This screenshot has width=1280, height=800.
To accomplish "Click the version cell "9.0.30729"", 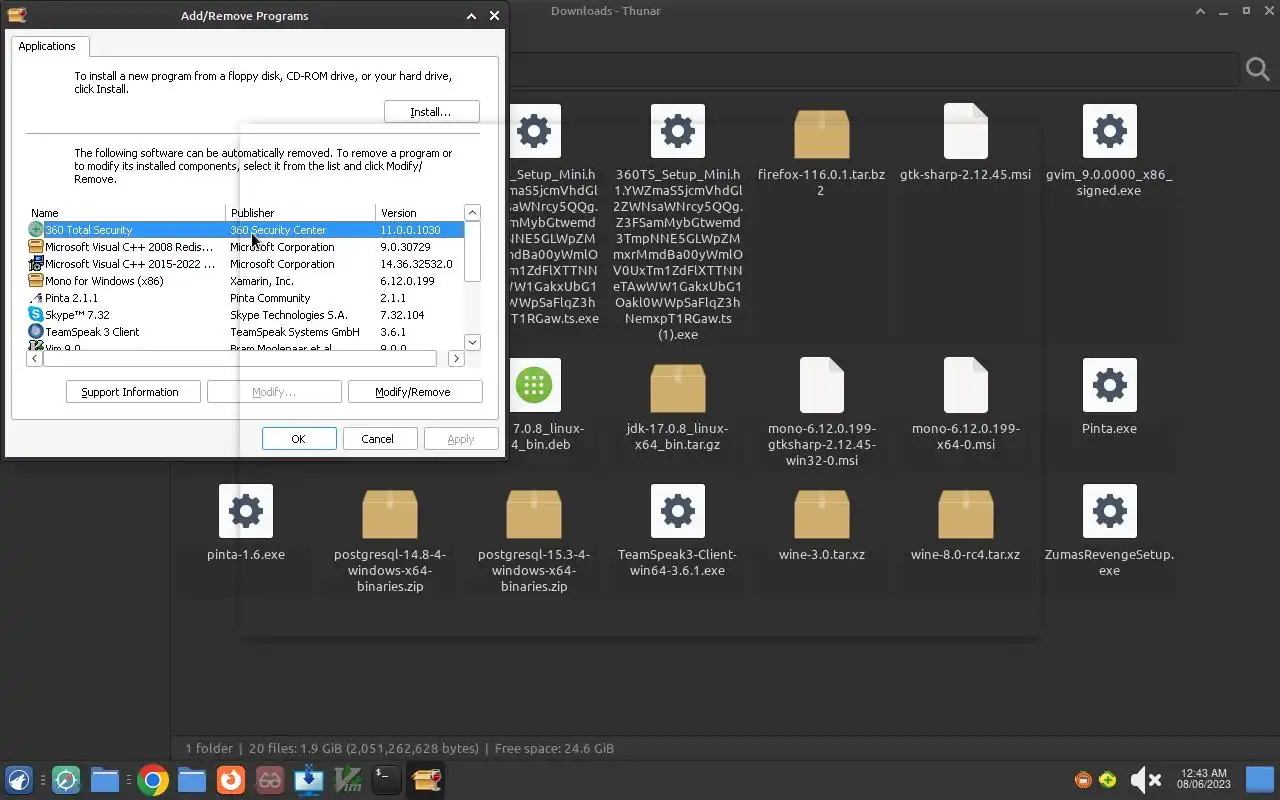I will [405, 247].
